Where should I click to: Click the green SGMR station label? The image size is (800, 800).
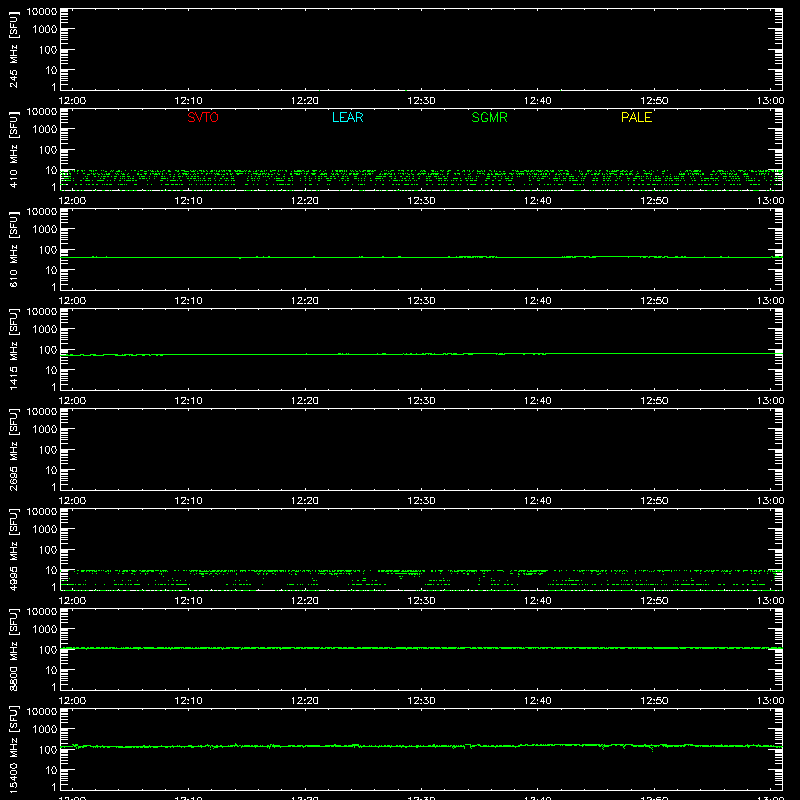(x=489, y=117)
